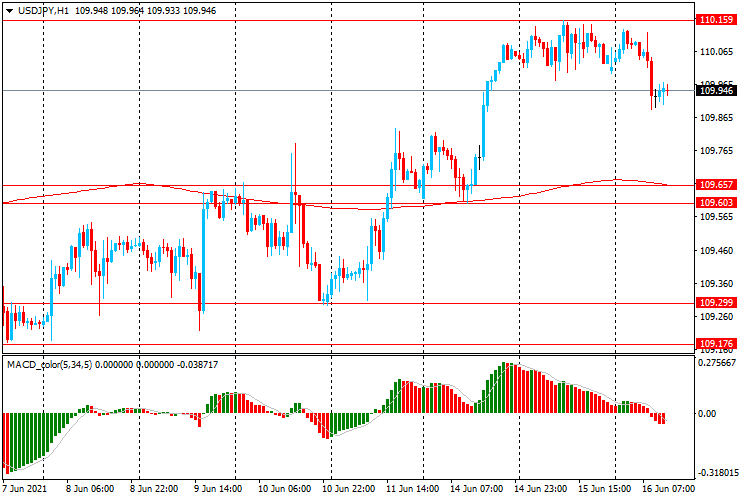The image size is (740, 500).
Task: Click the red 109.299 level price label
Action: (x=716, y=303)
